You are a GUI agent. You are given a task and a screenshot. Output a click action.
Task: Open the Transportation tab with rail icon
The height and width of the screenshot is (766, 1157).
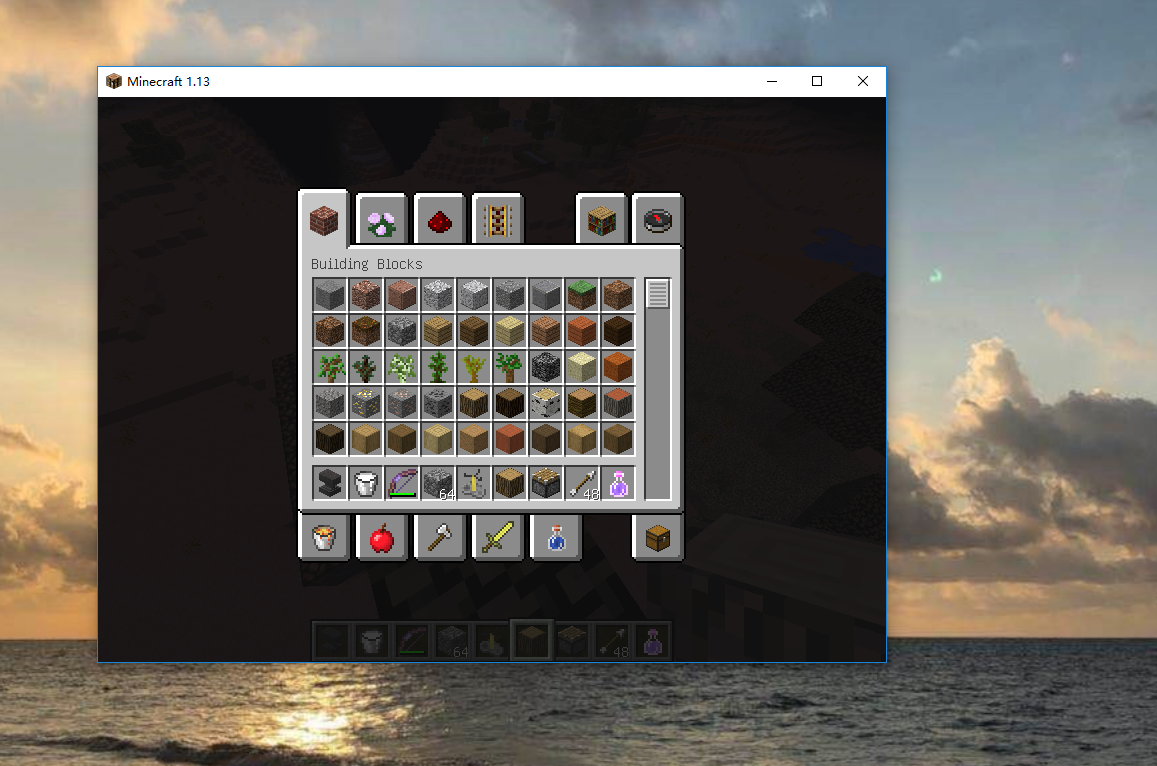[x=497, y=220]
